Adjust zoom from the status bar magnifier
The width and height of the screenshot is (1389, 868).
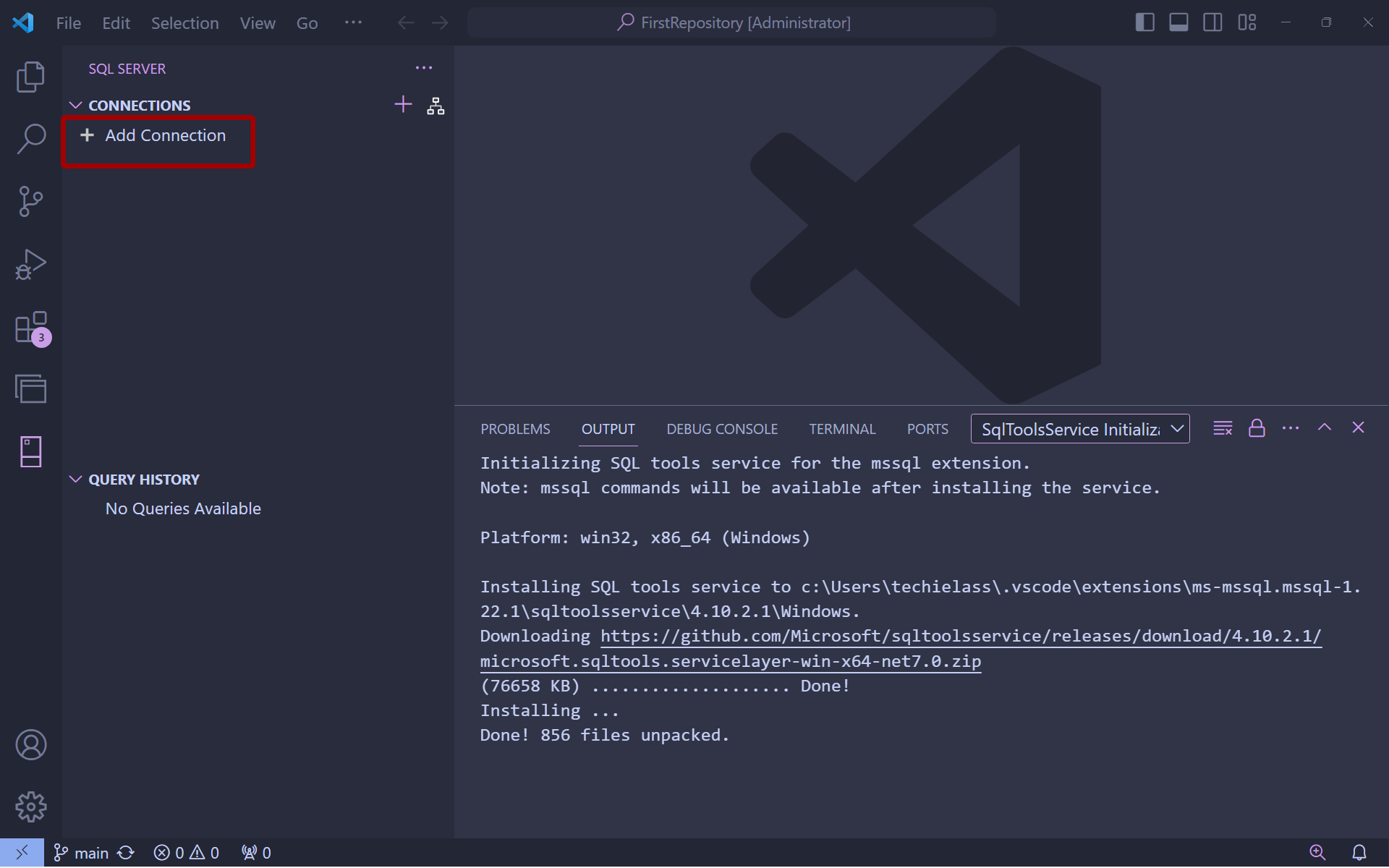coord(1318,852)
